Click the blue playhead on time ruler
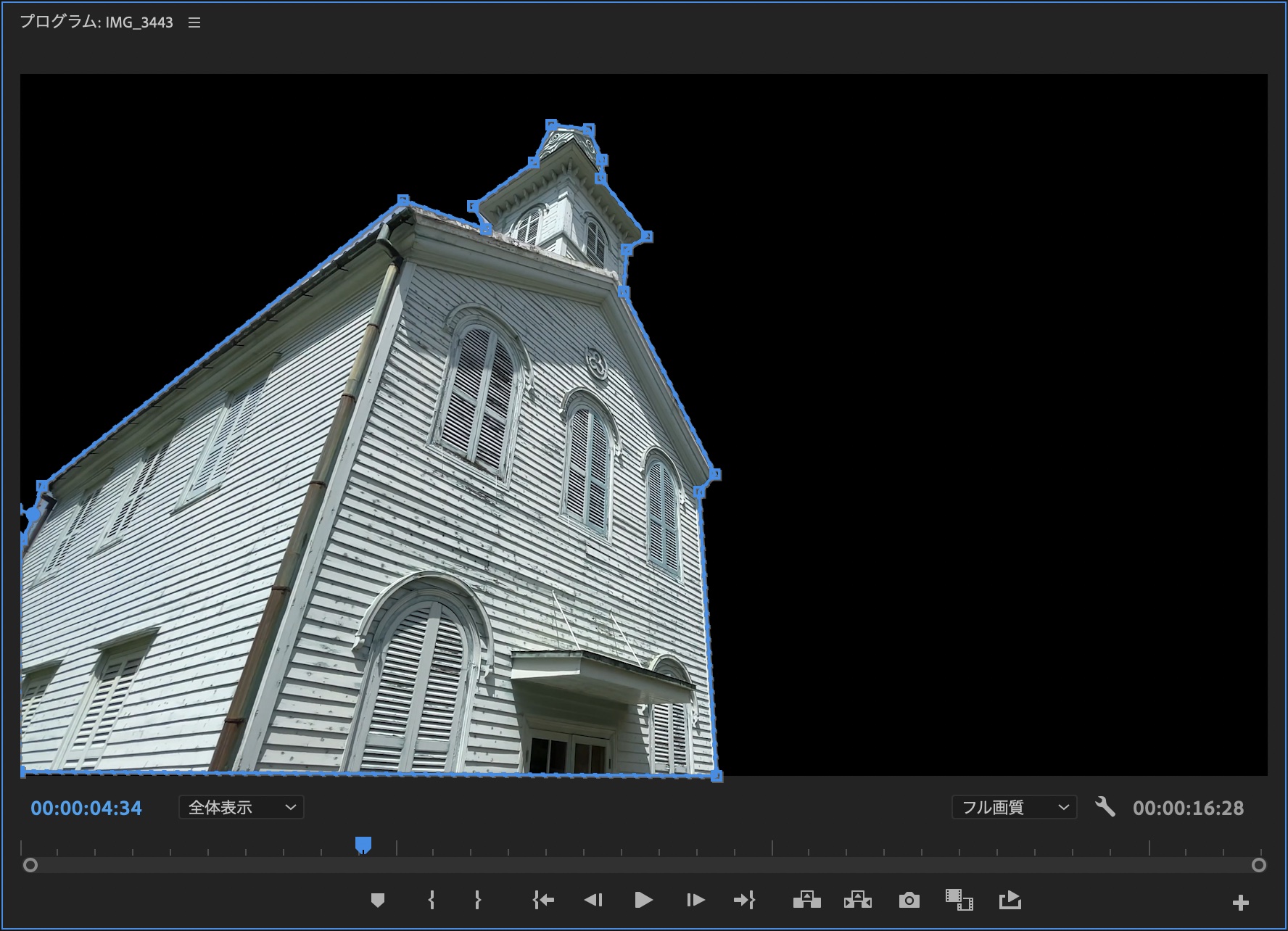1288x931 pixels. pos(363,845)
